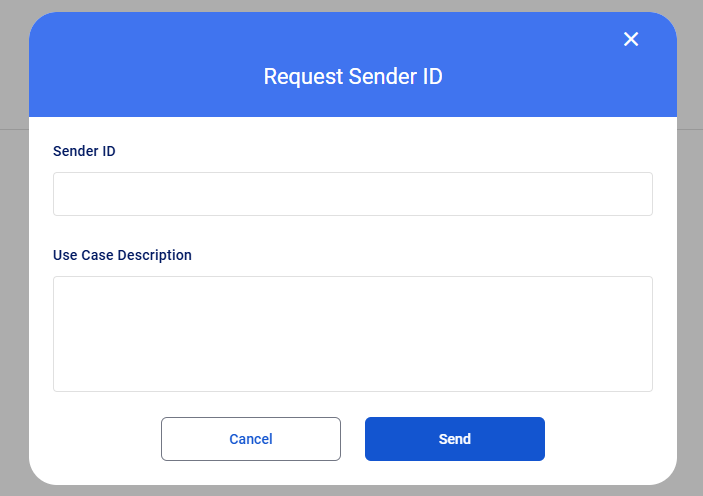Dismiss the modal using the white X icon
Screen dimensions: 703x496
631,39
